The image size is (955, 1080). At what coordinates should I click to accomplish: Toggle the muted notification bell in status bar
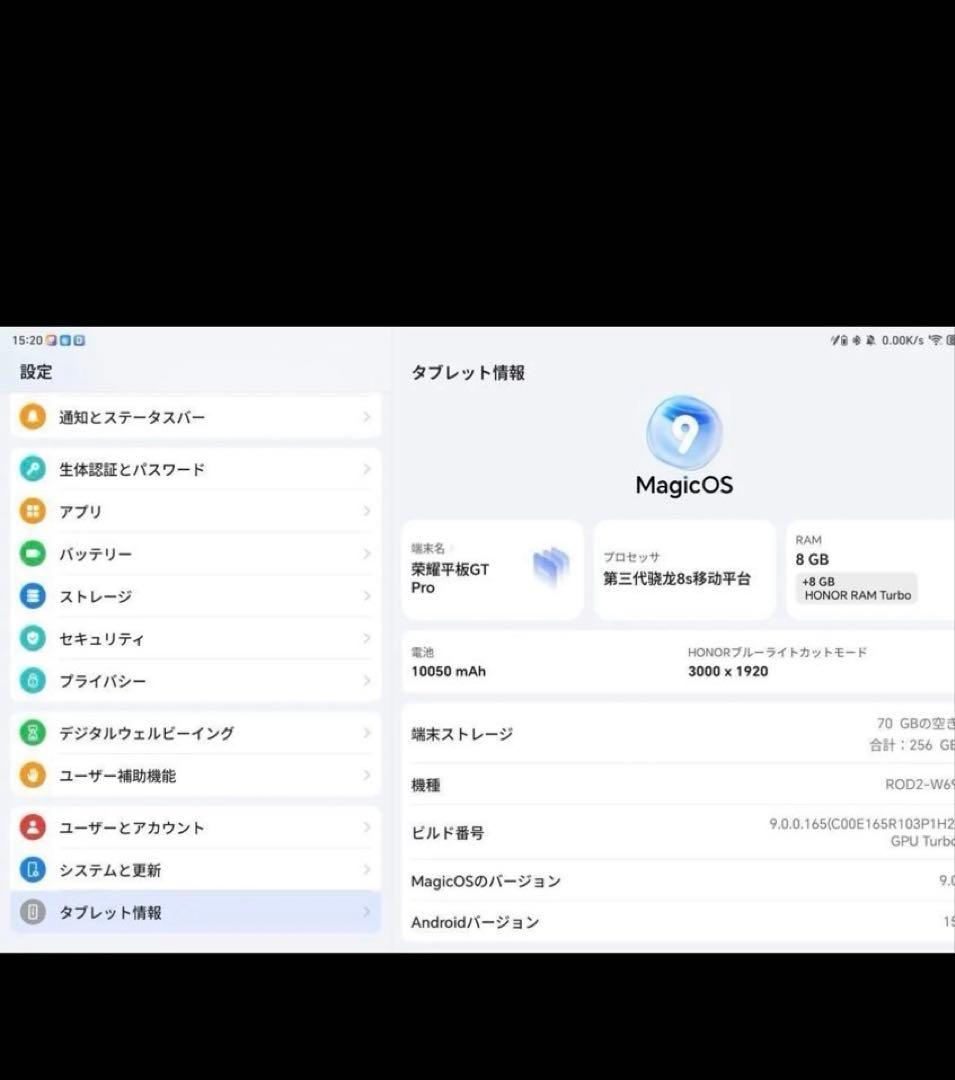pyautogui.click(x=871, y=340)
